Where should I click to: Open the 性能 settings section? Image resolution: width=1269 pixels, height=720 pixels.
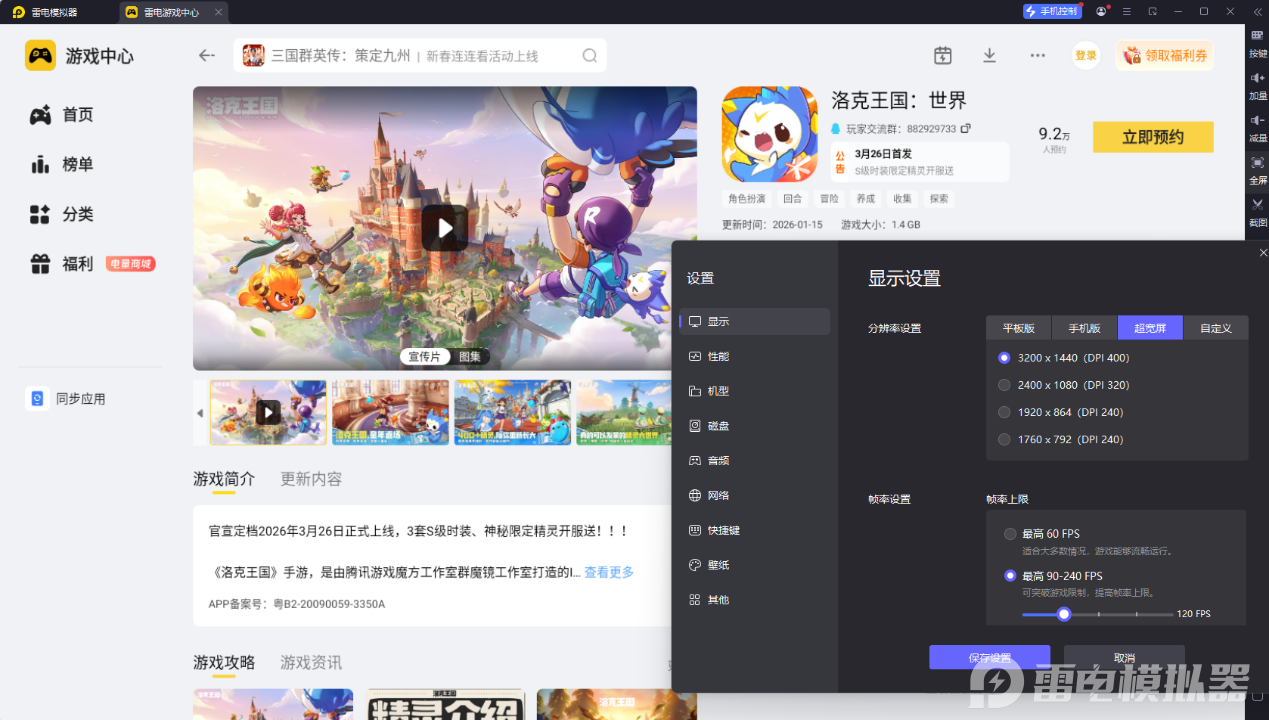[x=718, y=357]
